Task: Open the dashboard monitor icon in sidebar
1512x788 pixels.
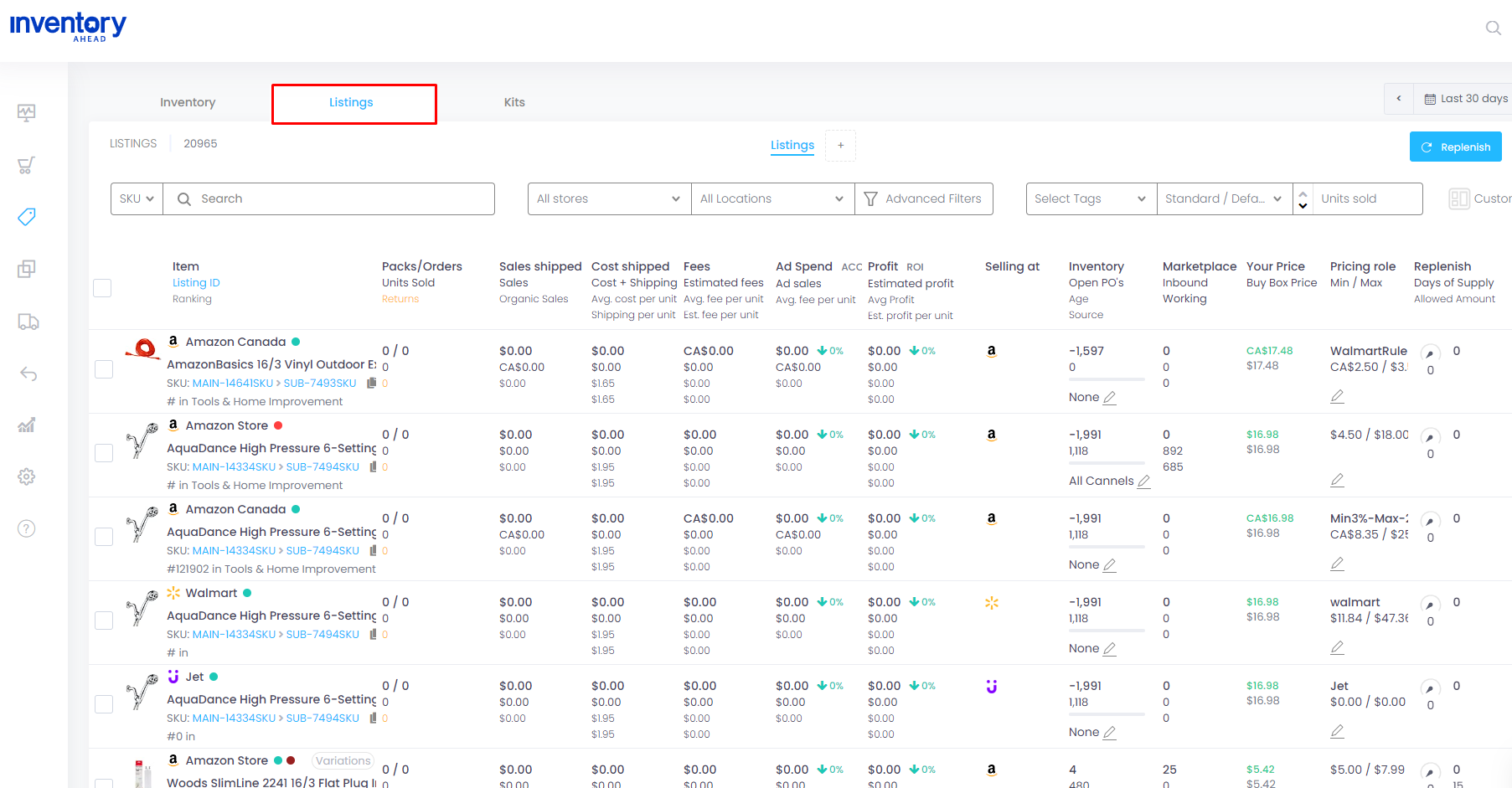Action: [27, 112]
